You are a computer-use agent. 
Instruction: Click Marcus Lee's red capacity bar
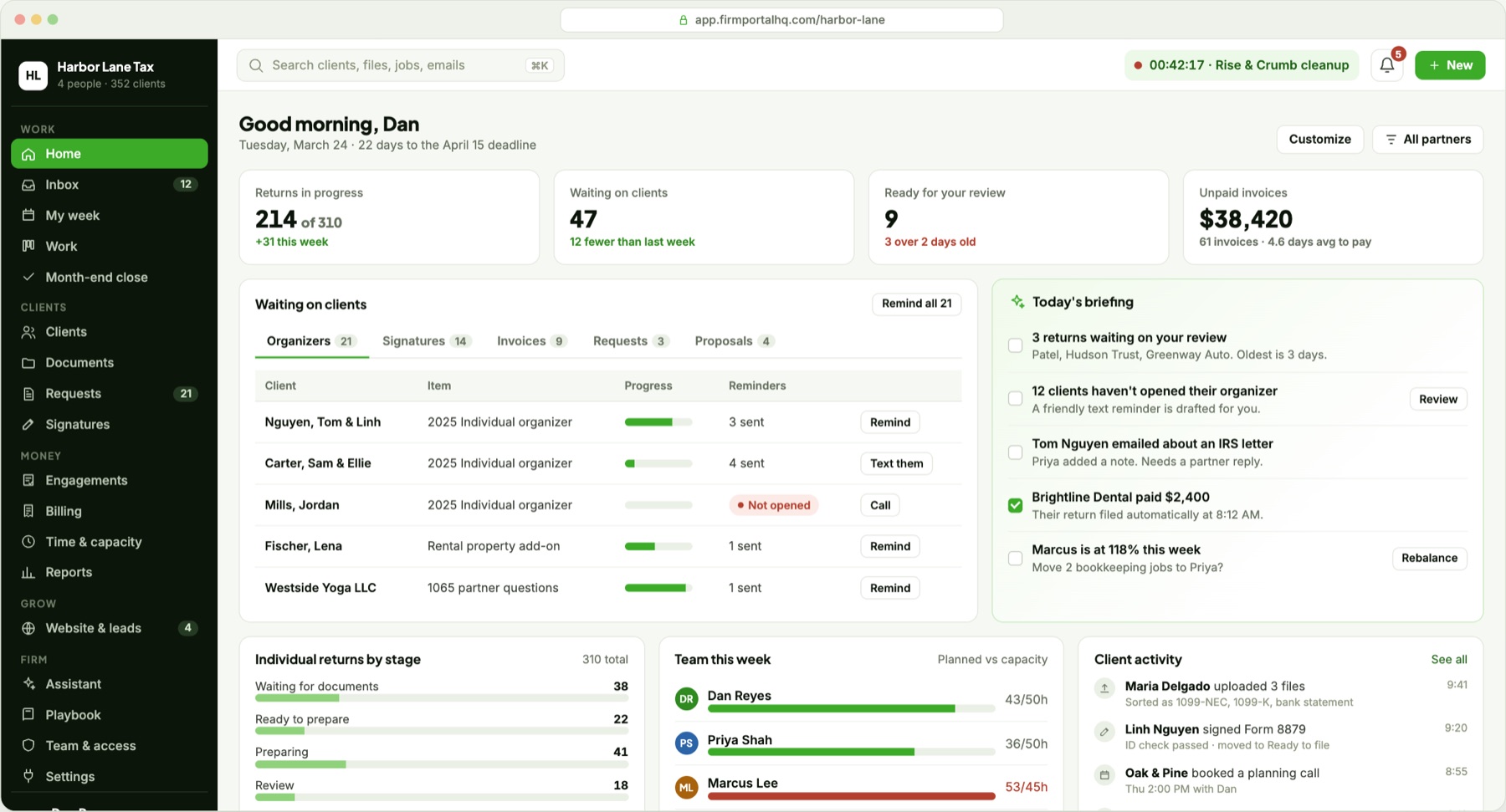[851, 797]
